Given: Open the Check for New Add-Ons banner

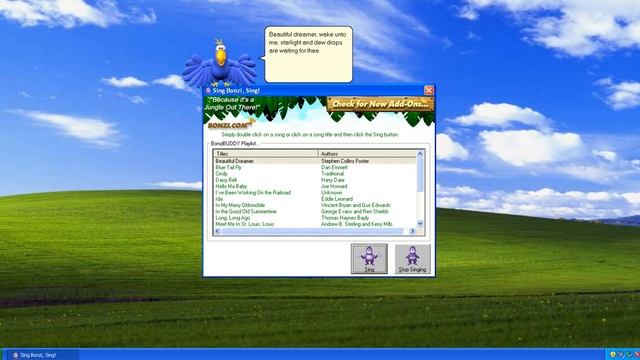Looking at the screenshot, I should (x=380, y=104).
